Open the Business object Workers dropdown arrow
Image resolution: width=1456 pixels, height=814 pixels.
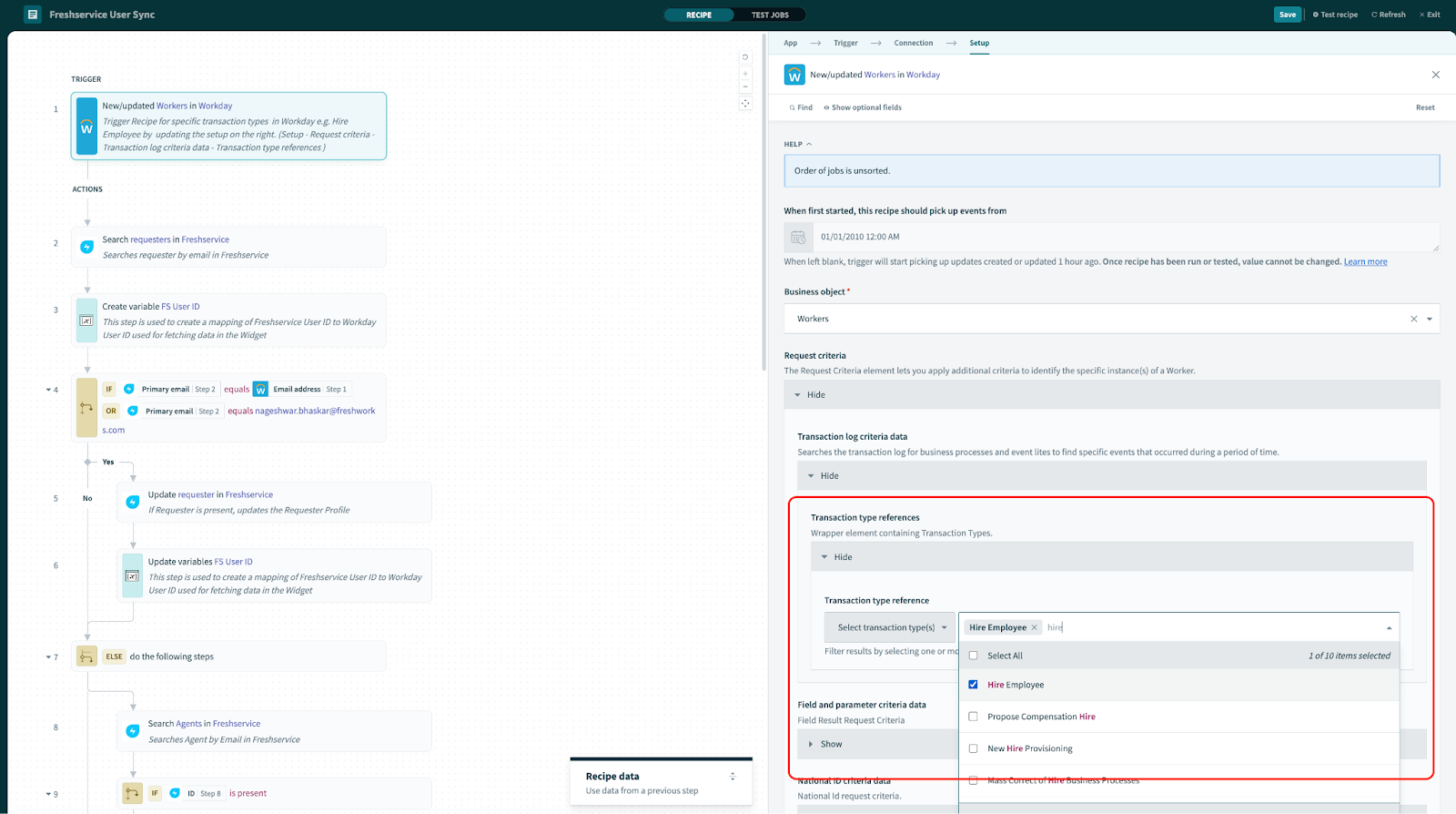(1430, 319)
